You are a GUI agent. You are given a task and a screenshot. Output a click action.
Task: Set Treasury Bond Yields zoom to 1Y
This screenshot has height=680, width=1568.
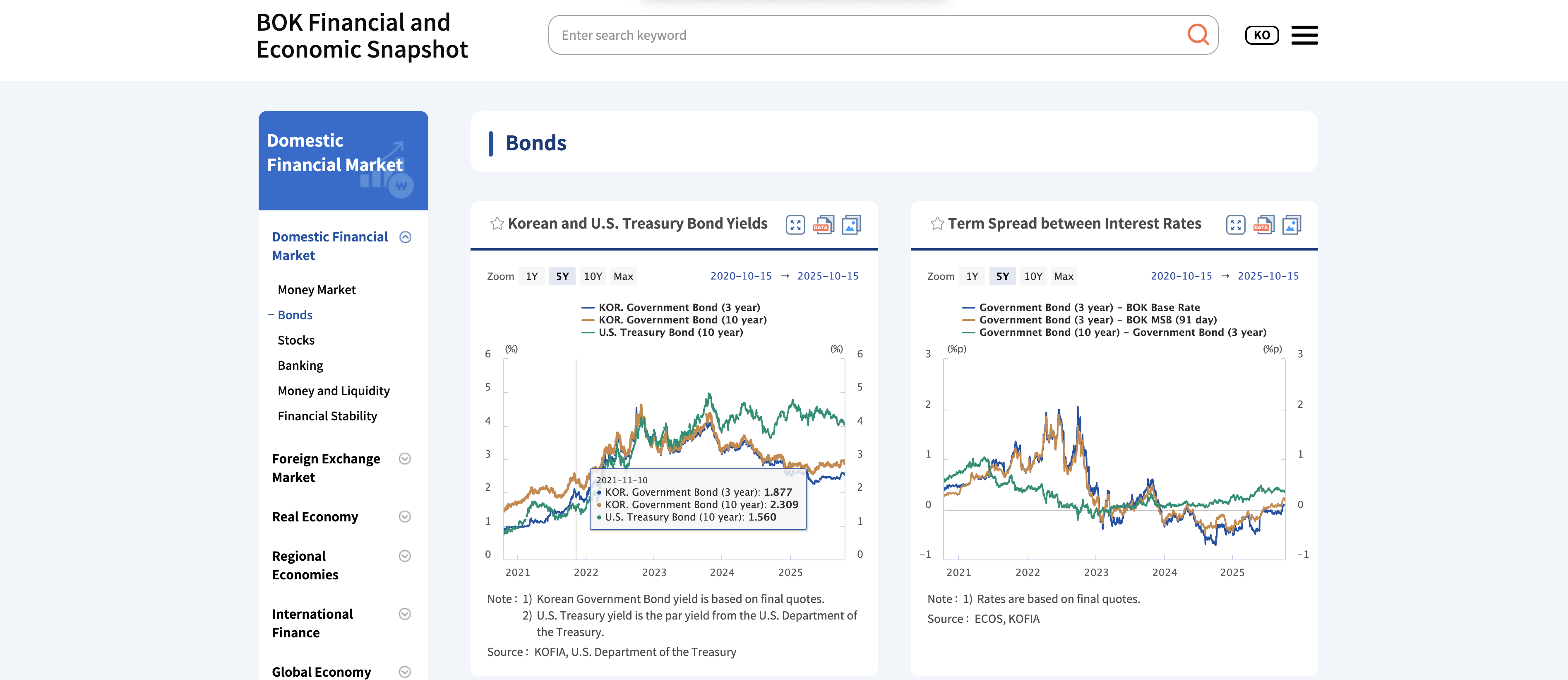pos(531,276)
